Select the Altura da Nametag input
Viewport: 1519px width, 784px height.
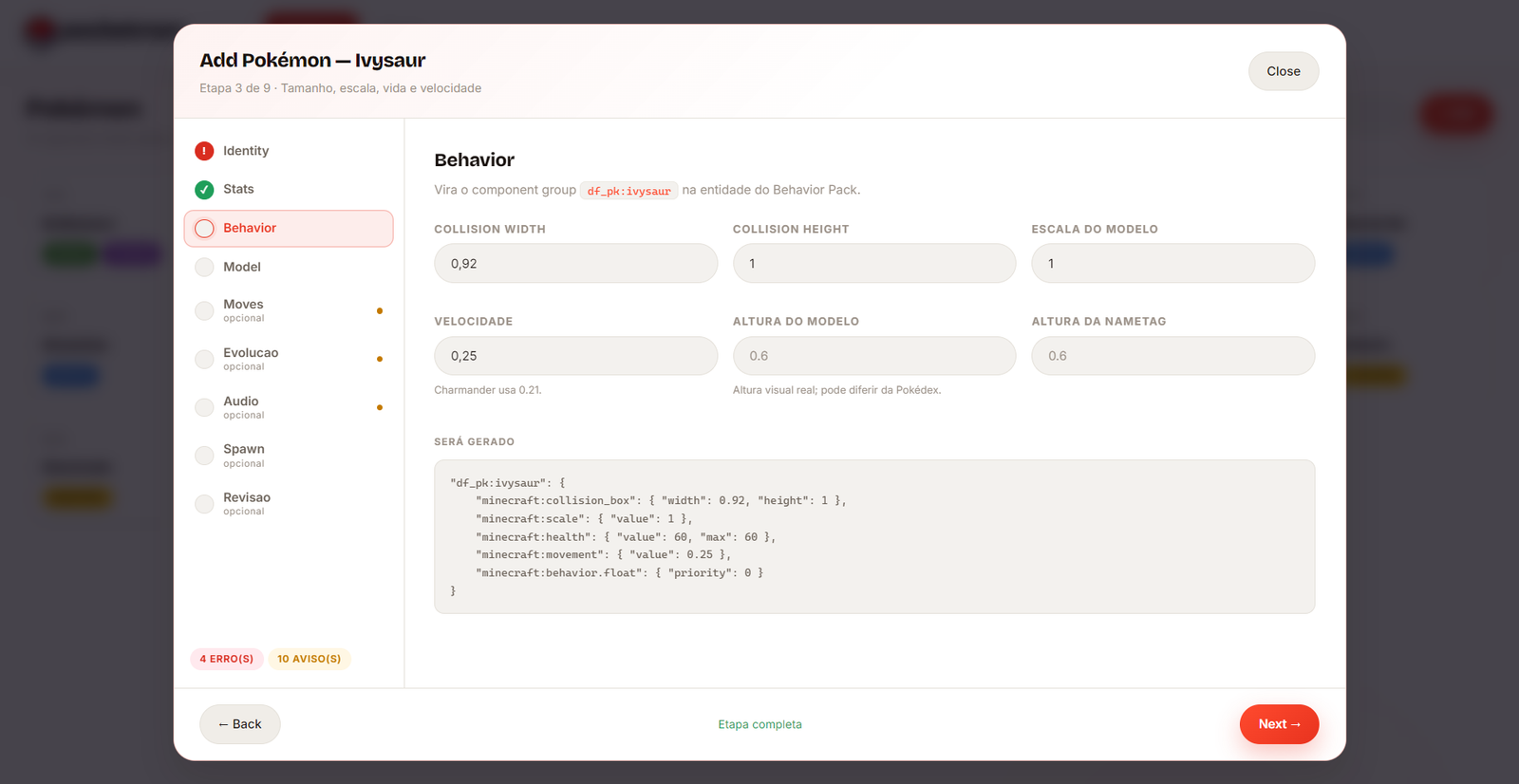coord(1173,356)
